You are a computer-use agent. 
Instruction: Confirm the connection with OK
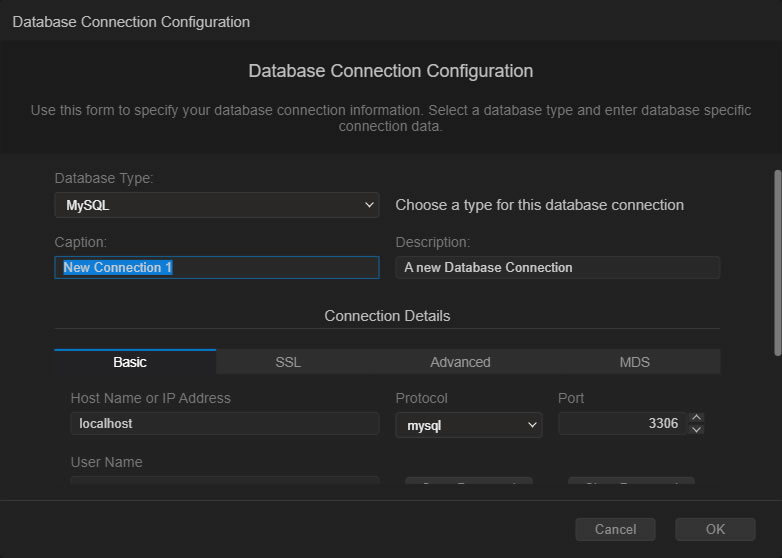[x=715, y=529]
